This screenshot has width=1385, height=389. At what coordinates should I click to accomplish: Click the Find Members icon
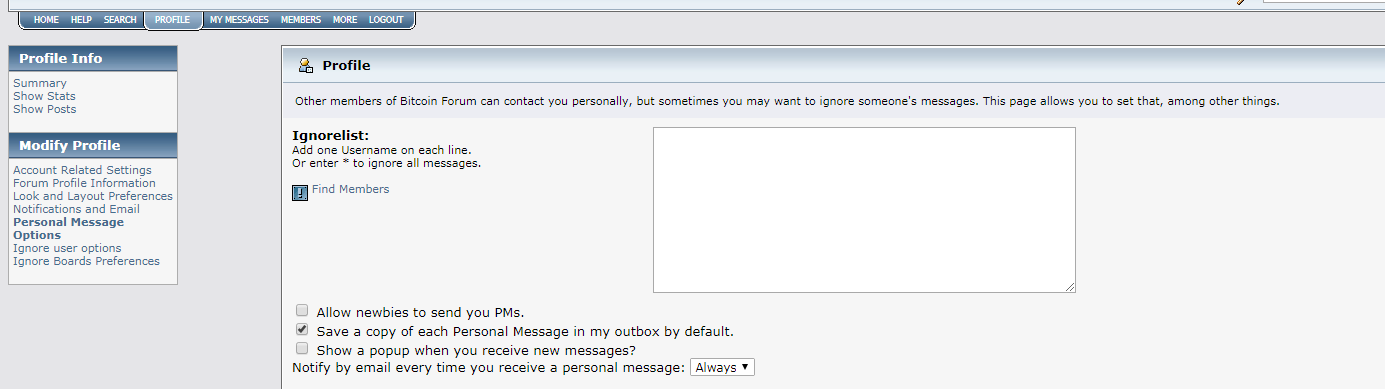(x=300, y=193)
